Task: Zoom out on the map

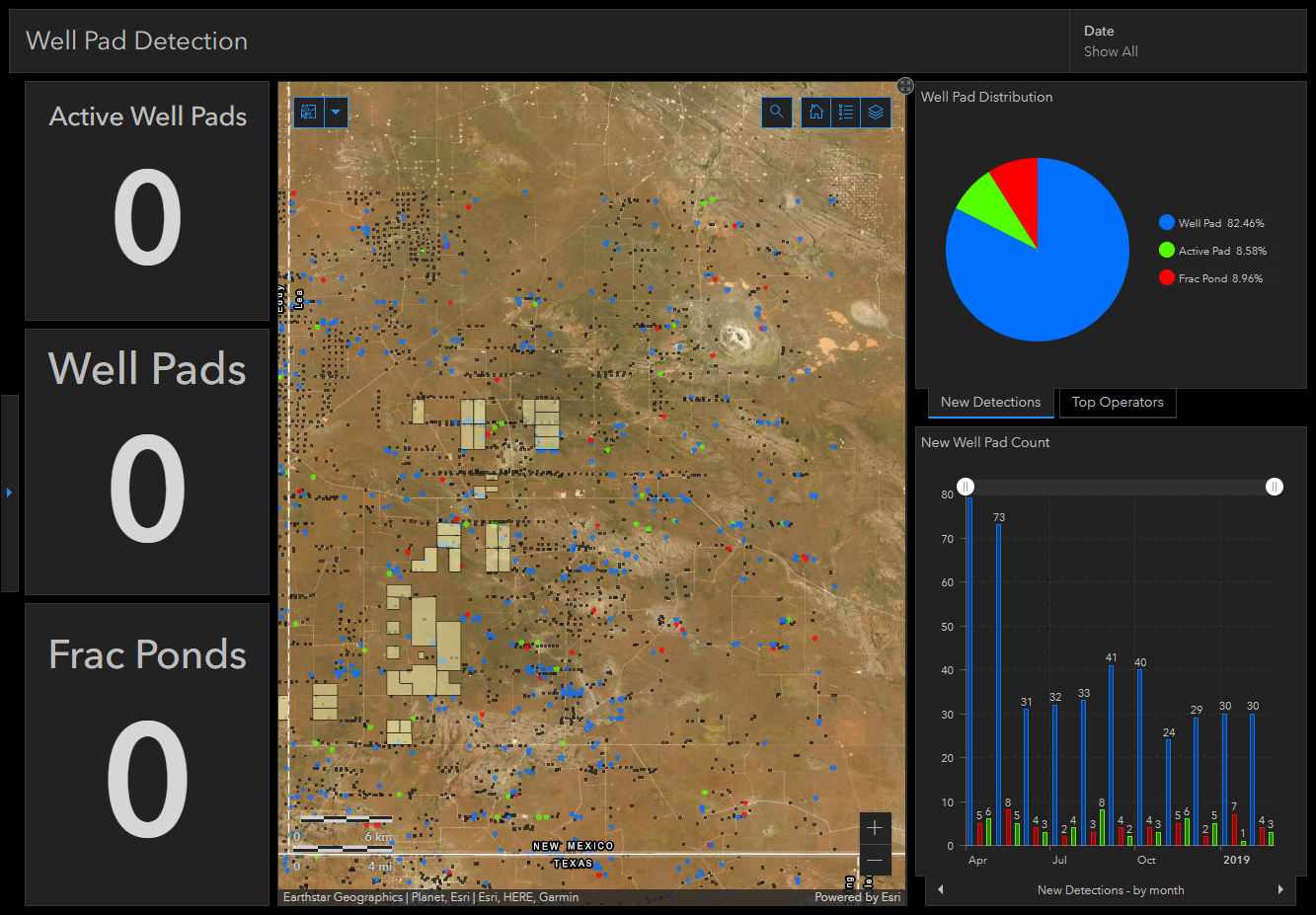Action: pos(875,860)
